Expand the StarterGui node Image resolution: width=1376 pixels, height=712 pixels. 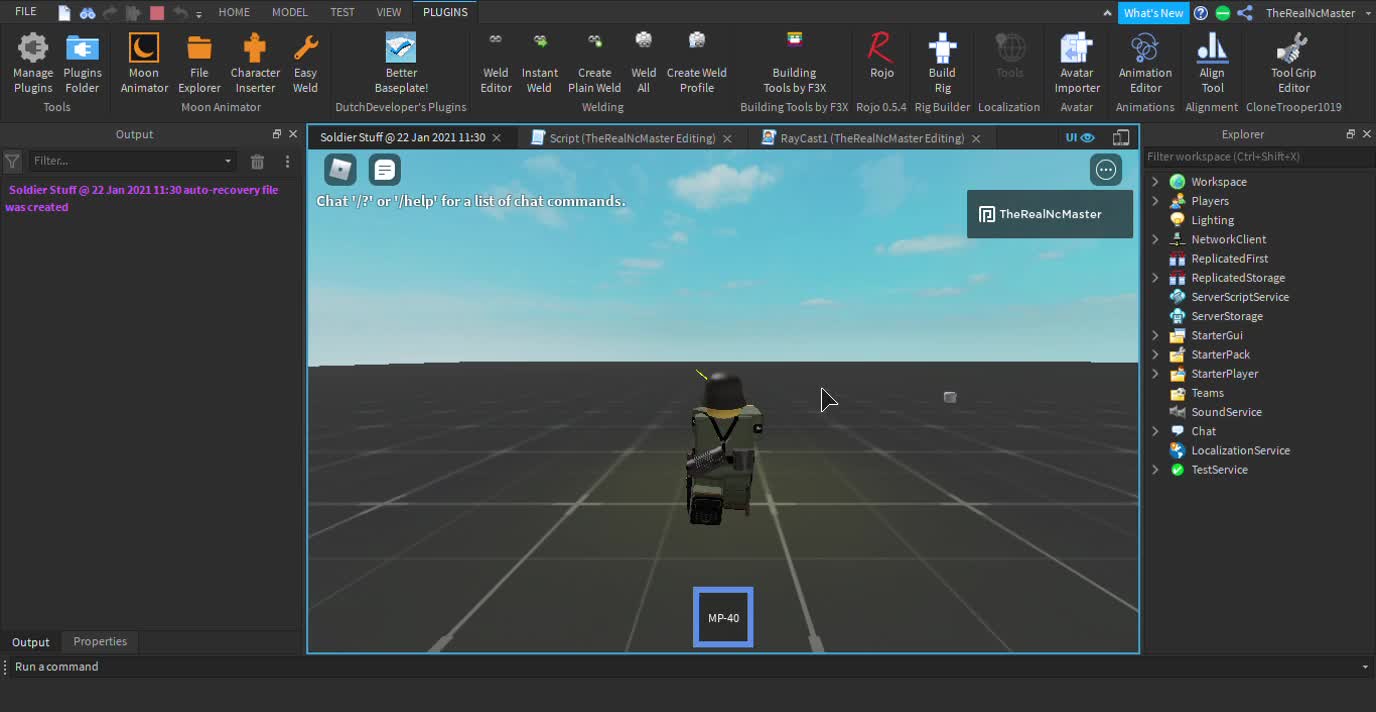1155,335
